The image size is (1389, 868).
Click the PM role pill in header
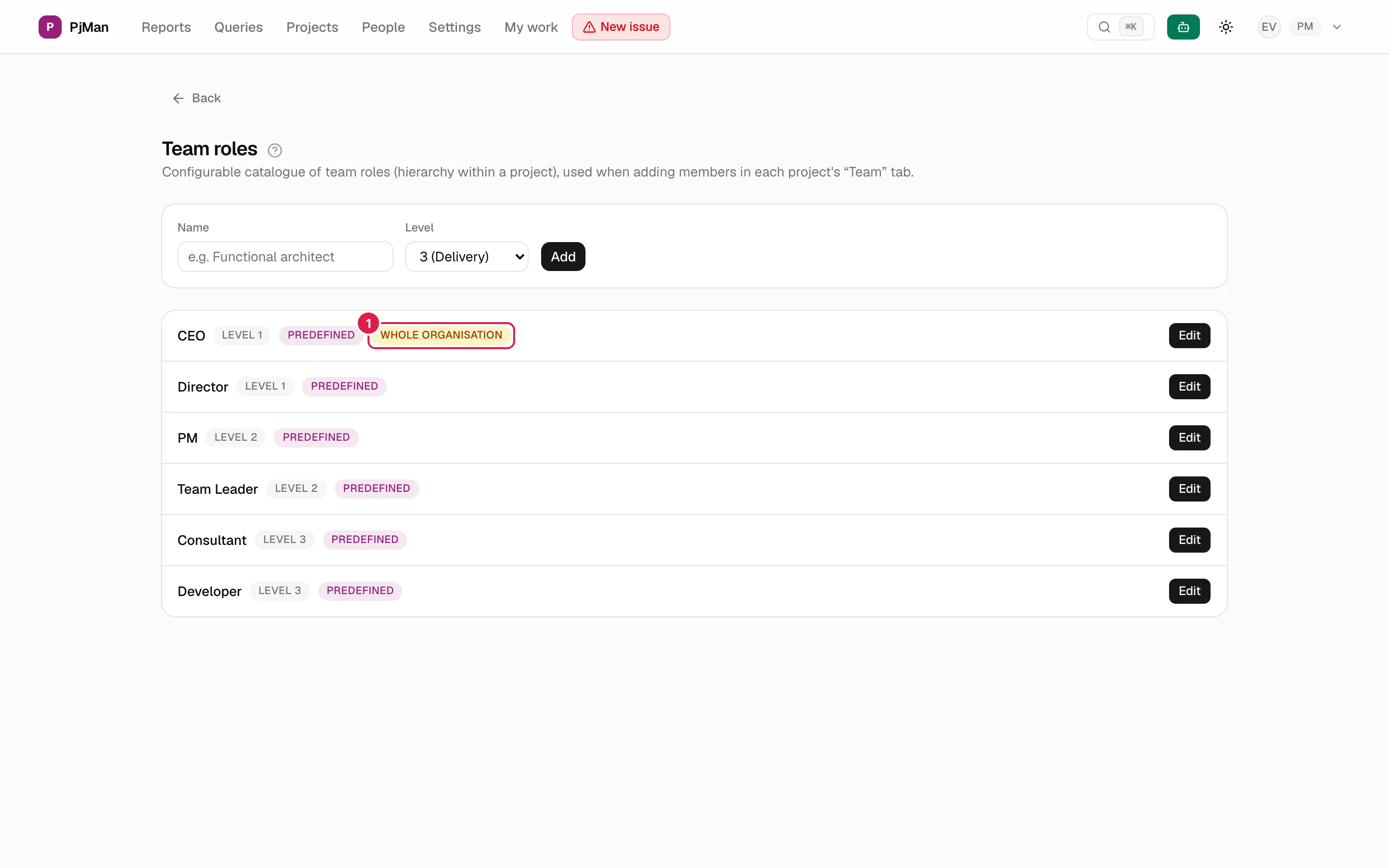tap(1305, 27)
